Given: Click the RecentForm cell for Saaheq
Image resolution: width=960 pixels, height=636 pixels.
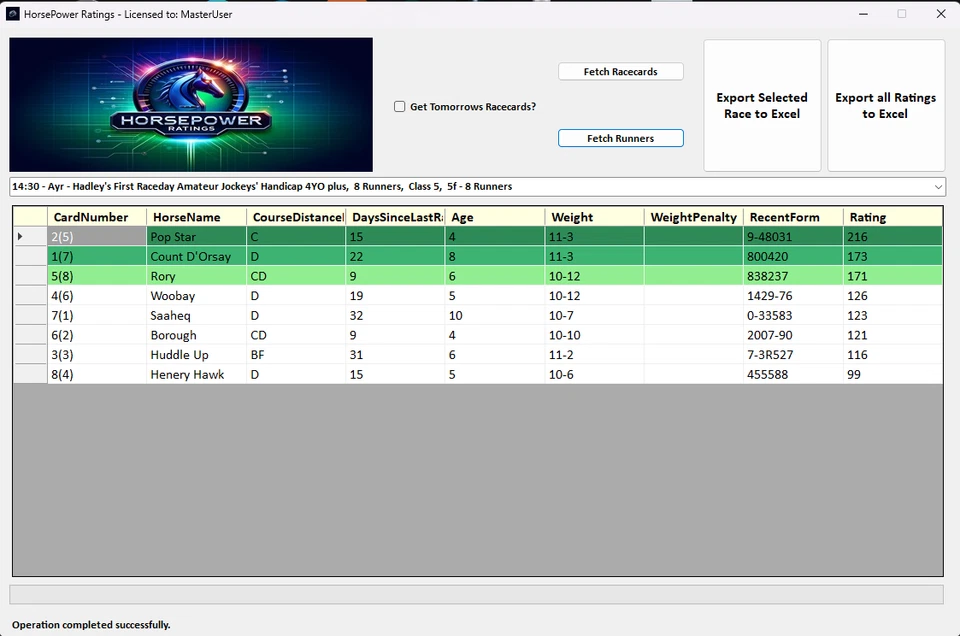Looking at the screenshot, I should (x=790, y=315).
